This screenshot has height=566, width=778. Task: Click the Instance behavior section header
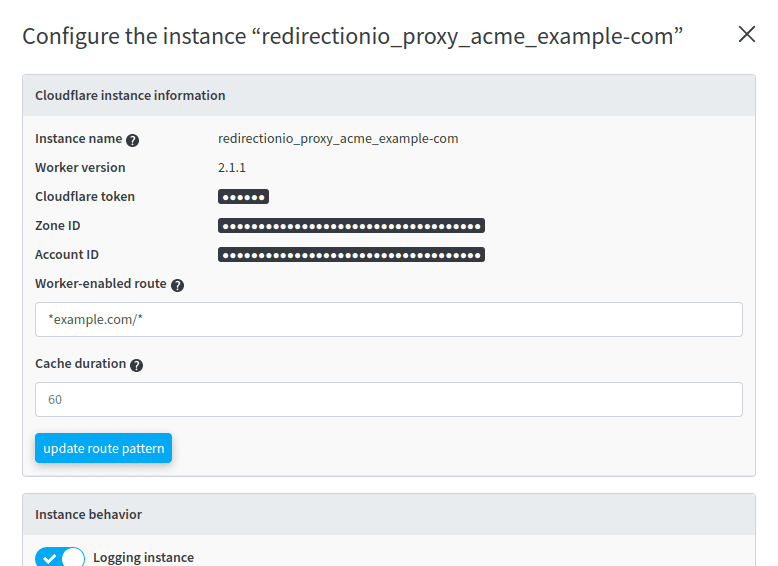click(x=389, y=514)
